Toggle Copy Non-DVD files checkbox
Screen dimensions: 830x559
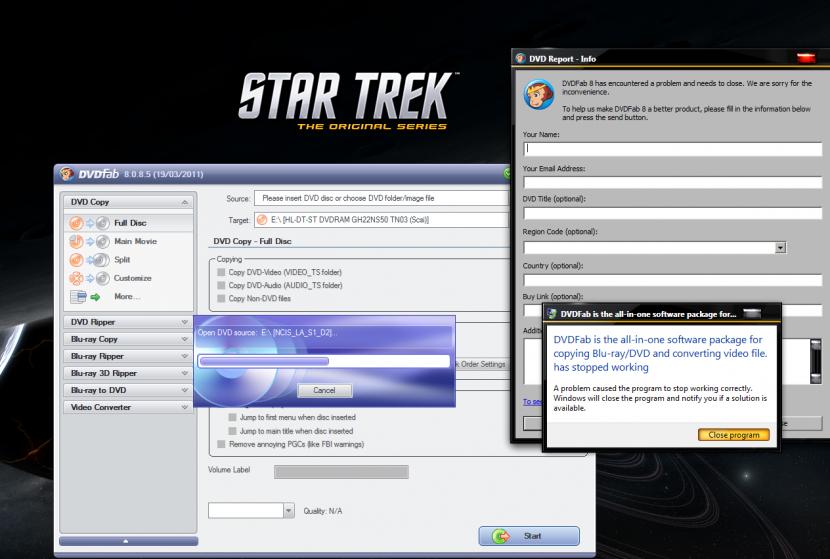coord(221,299)
